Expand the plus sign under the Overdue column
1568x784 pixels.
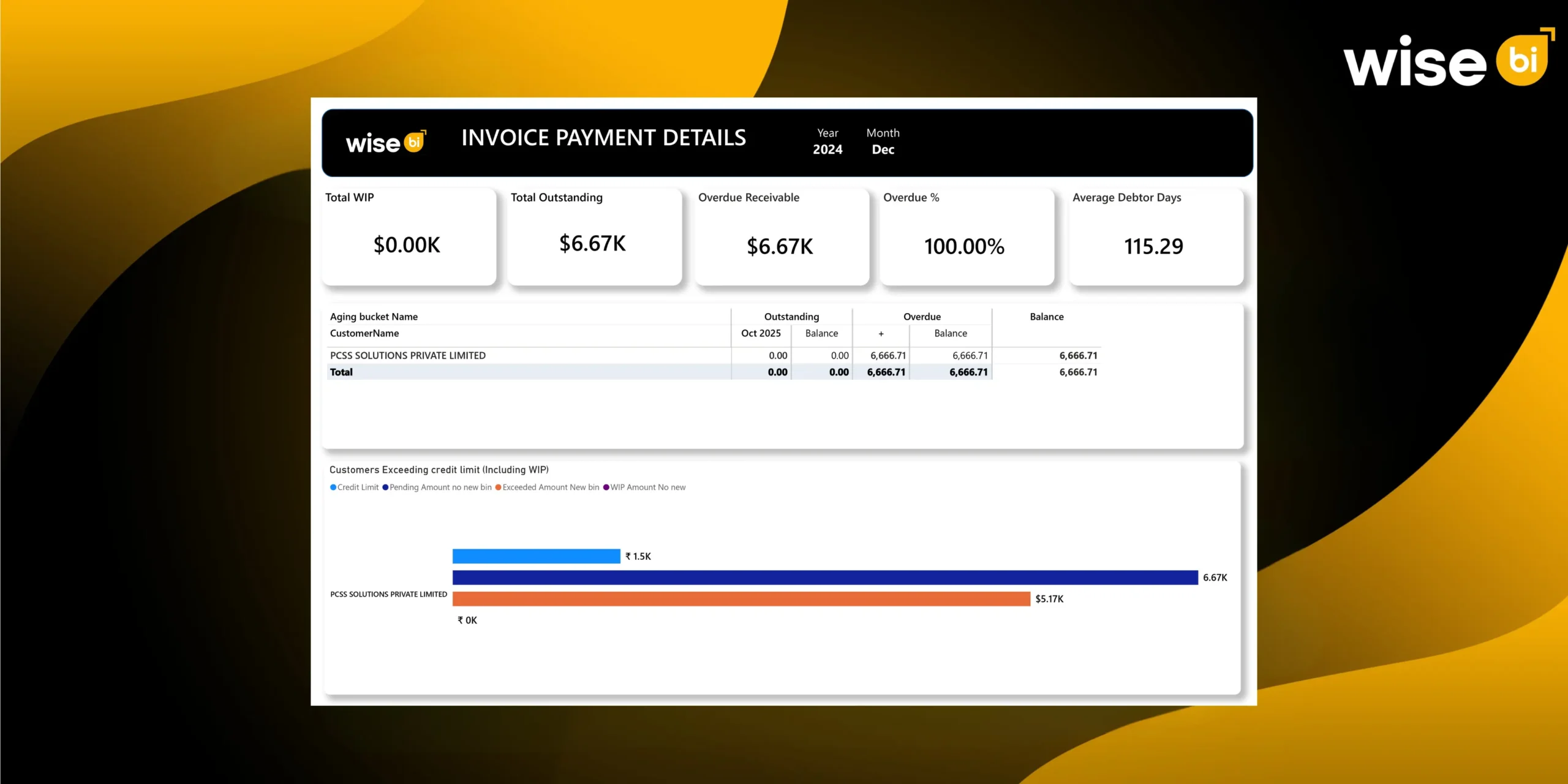tap(881, 333)
